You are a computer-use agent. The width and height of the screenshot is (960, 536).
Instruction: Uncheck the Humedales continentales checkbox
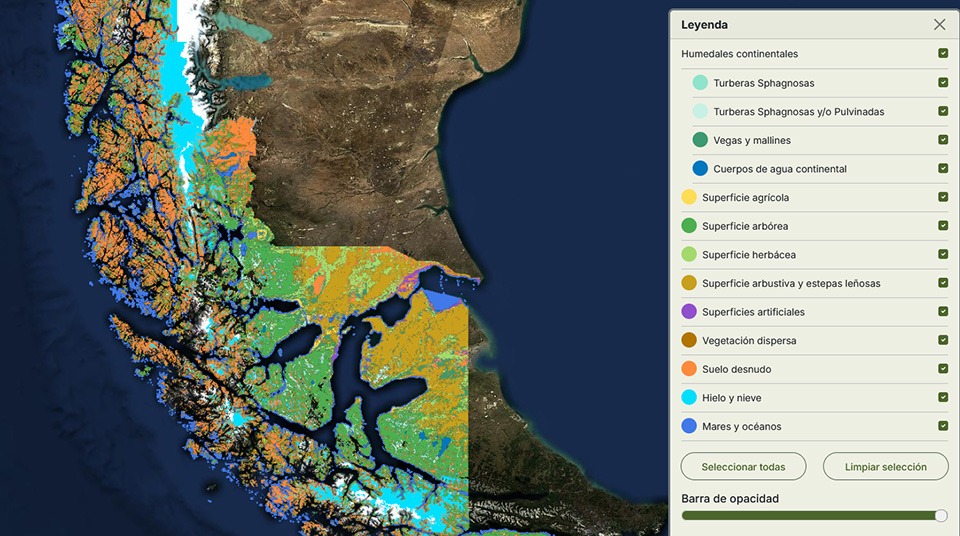[x=943, y=54]
